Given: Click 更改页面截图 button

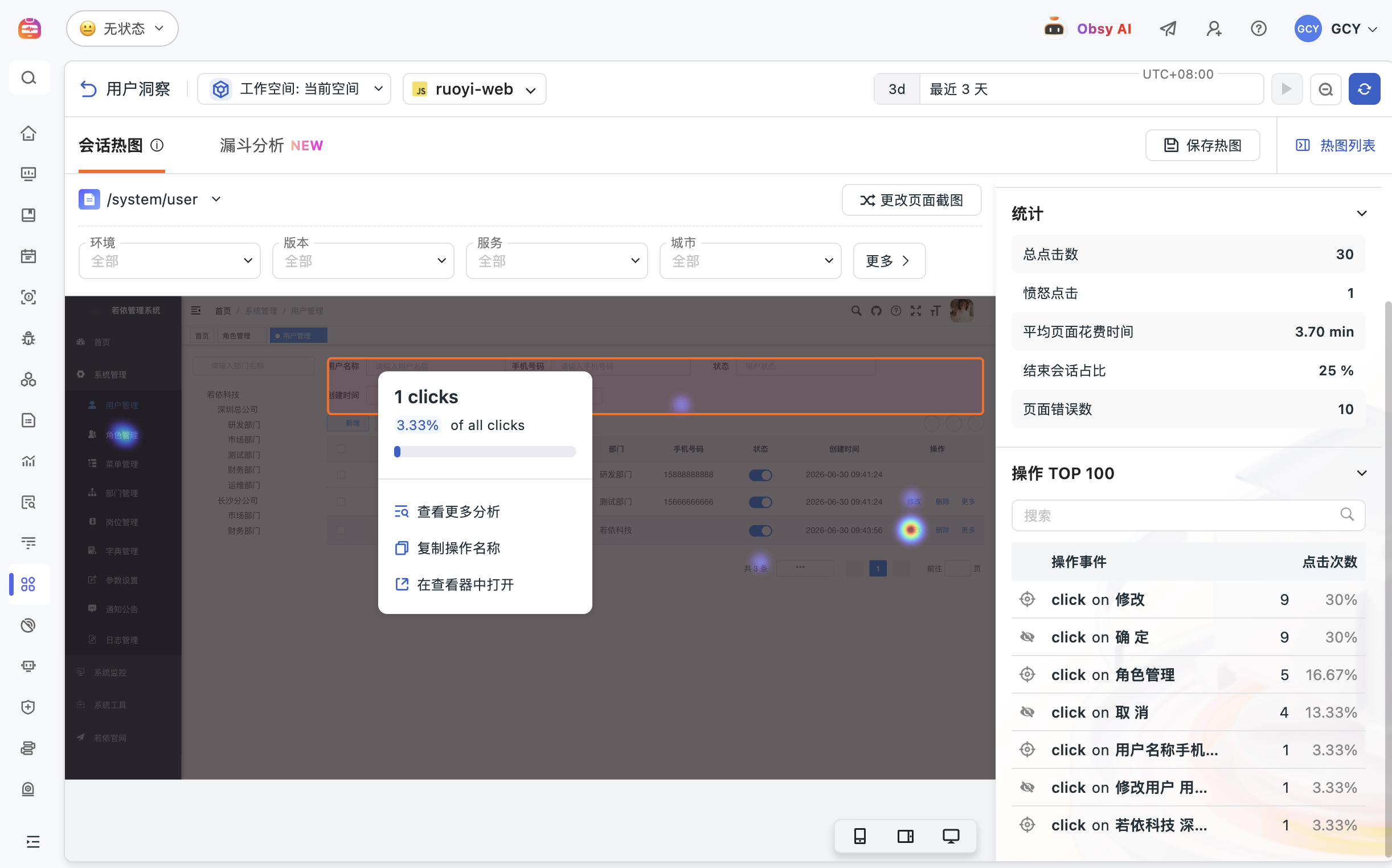Looking at the screenshot, I should pos(911,200).
